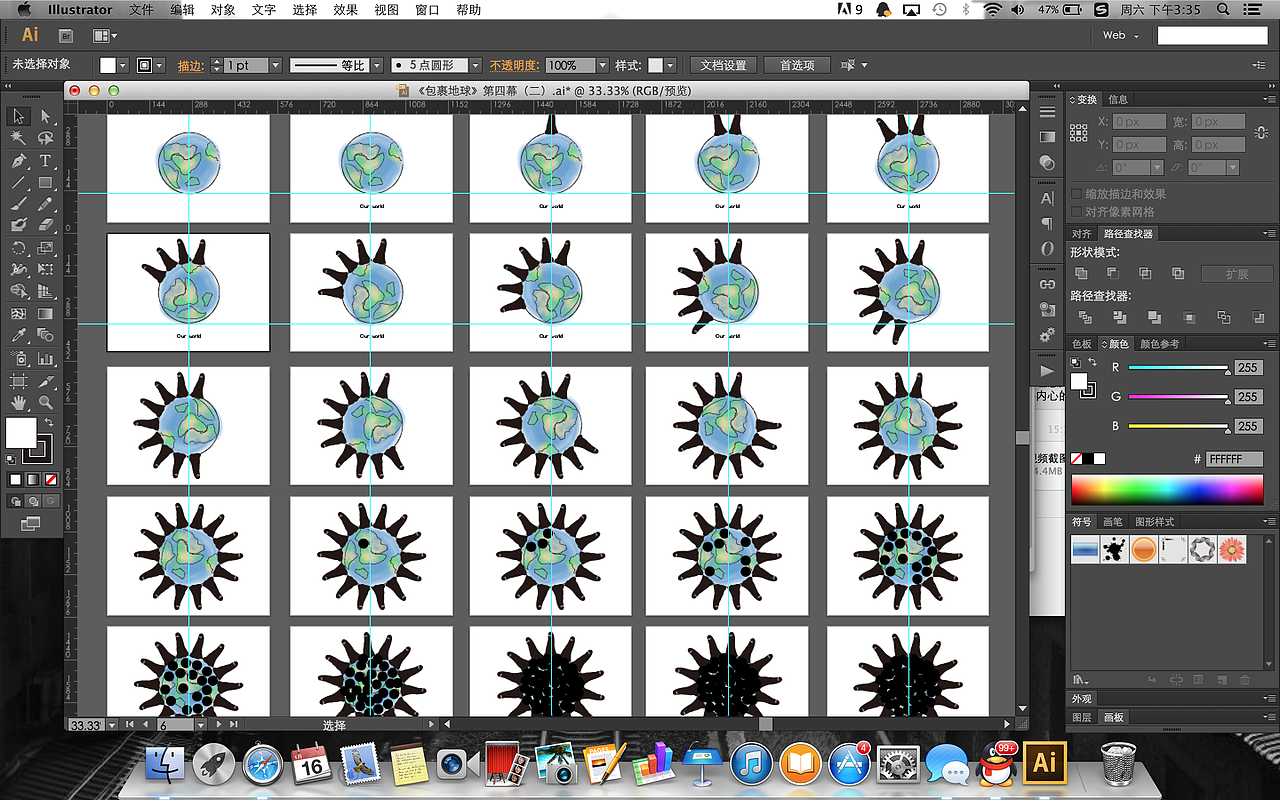Grab the Hand tool

(19, 402)
